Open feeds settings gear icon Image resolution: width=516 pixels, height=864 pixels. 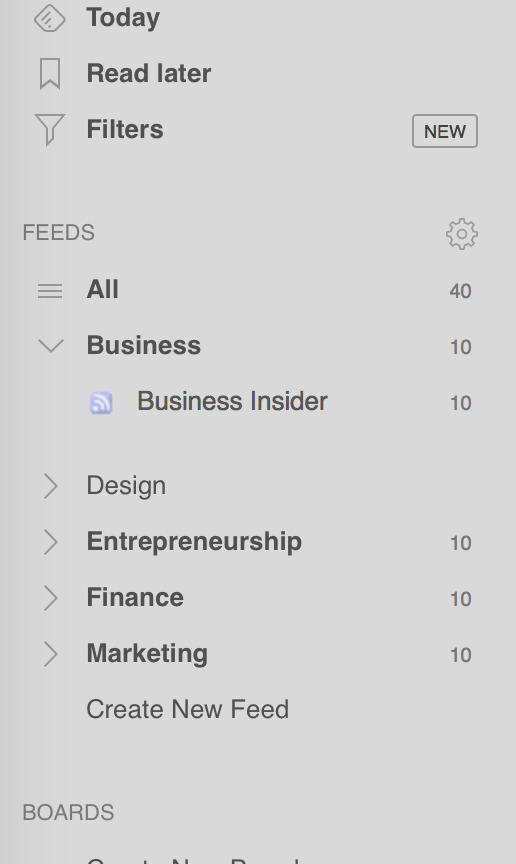point(461,234)
